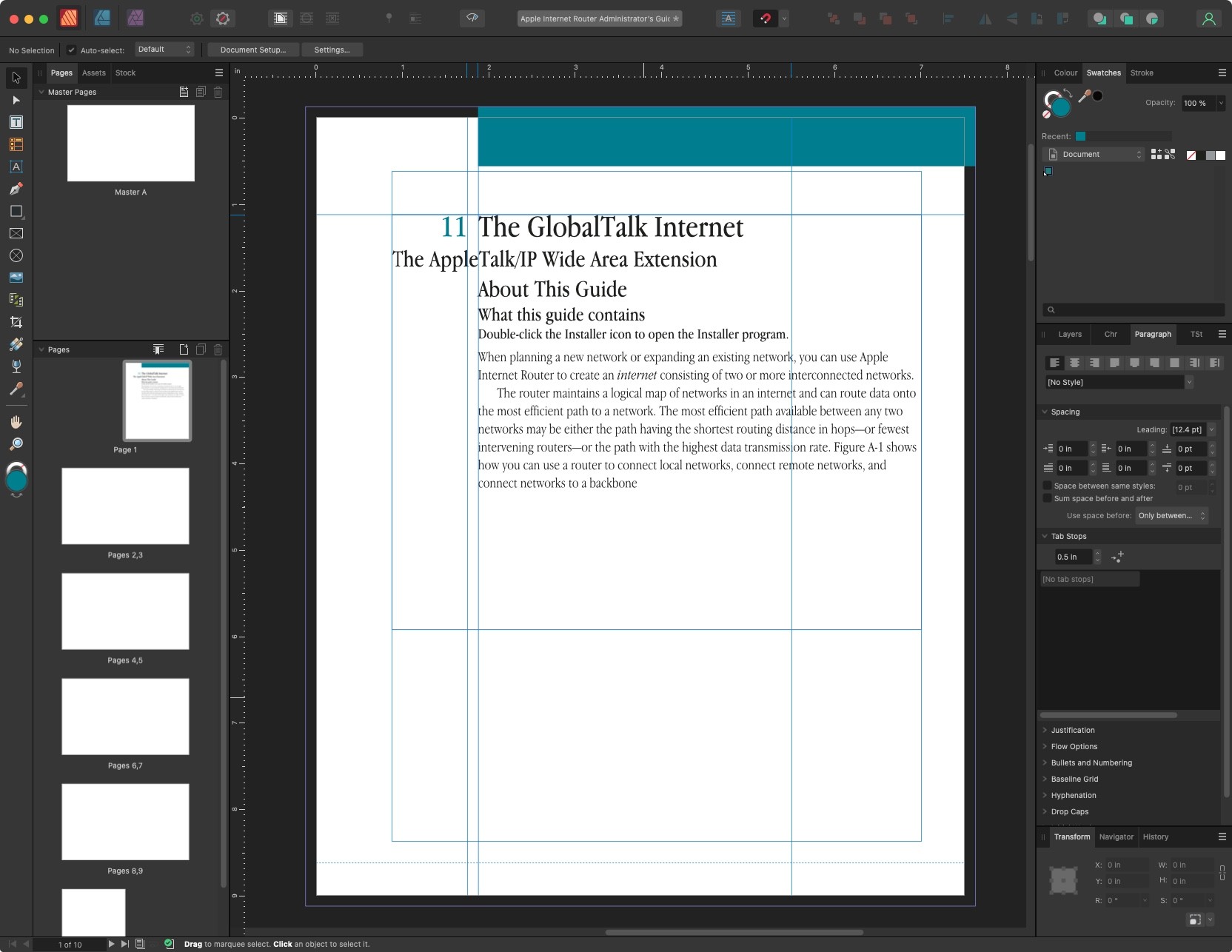This screenshot has width=1232, height=952.
Task: Select the Colour Picker tool
Action: tap(16, 389)
